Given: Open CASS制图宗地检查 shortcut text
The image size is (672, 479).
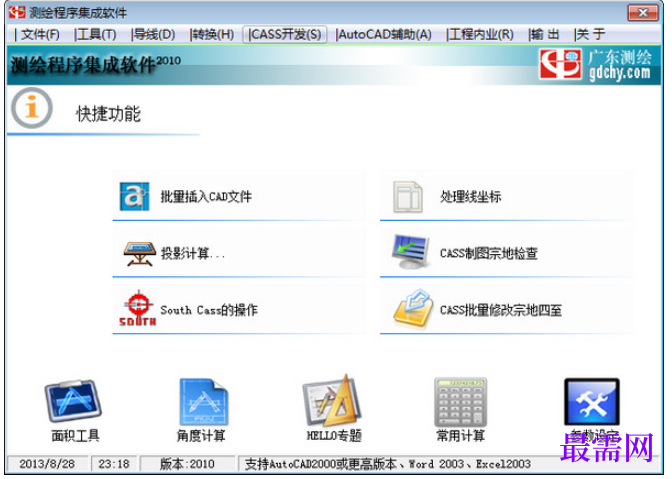Looking at the screenshot, I should tap(489, 253).
